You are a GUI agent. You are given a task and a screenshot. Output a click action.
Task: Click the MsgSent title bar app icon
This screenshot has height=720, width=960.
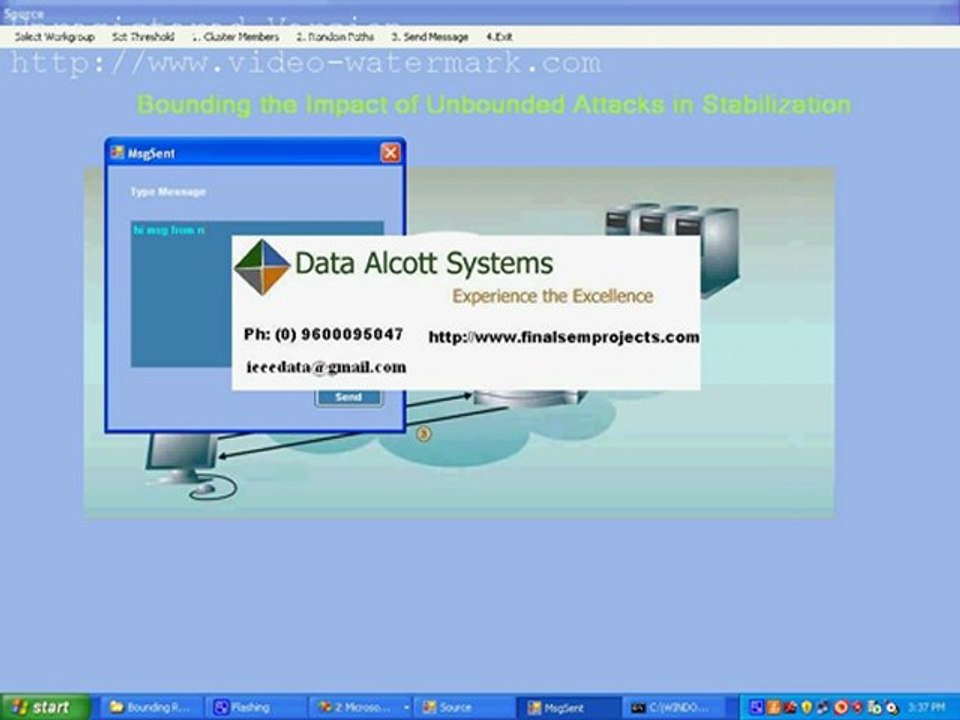pyautogui.click(x=117, y=152)
